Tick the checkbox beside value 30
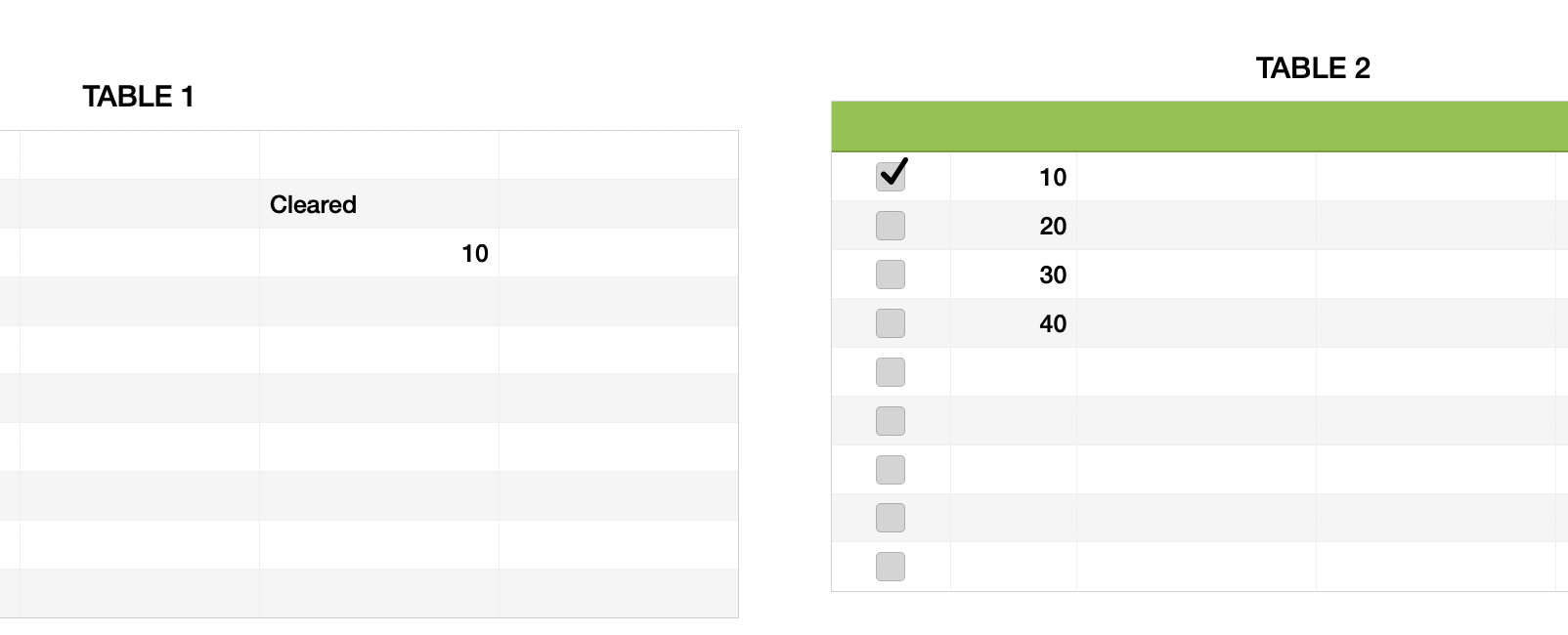 (891, 275)
